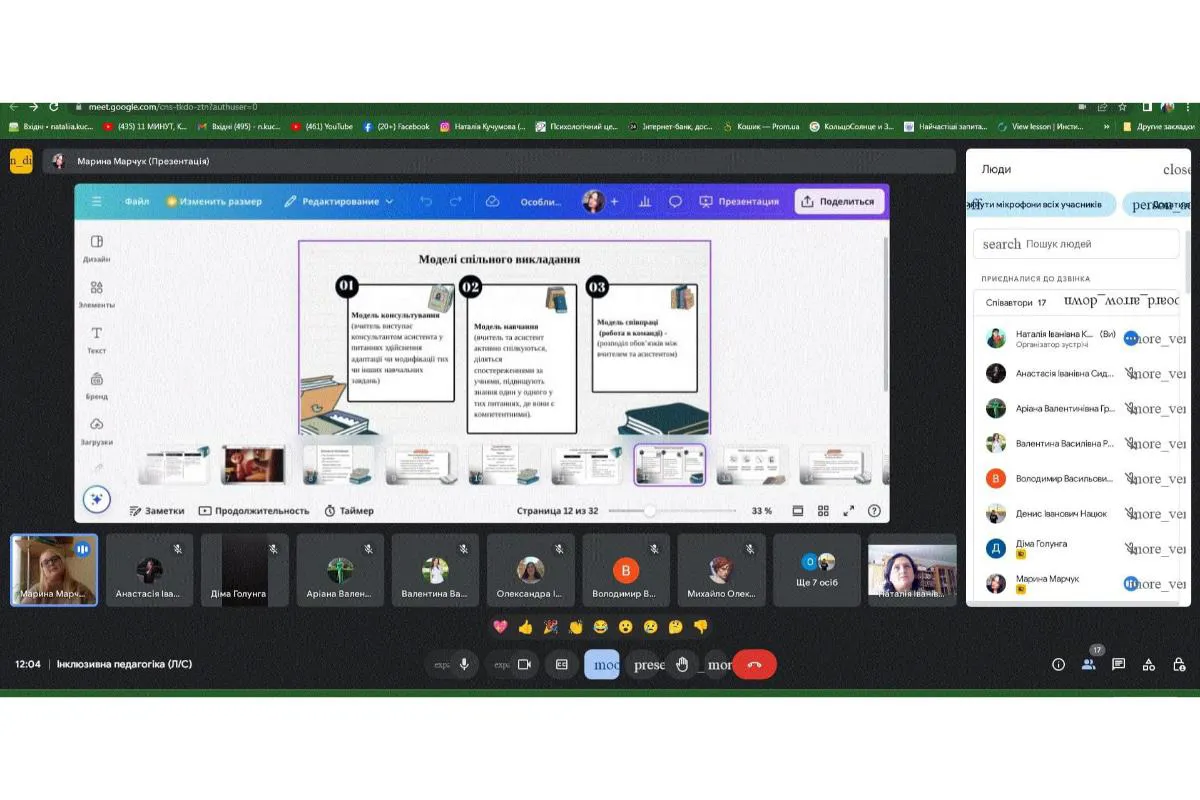Toggle raise hand in Meet
This screenshot has height=800, width=1200.
[682, 664]
